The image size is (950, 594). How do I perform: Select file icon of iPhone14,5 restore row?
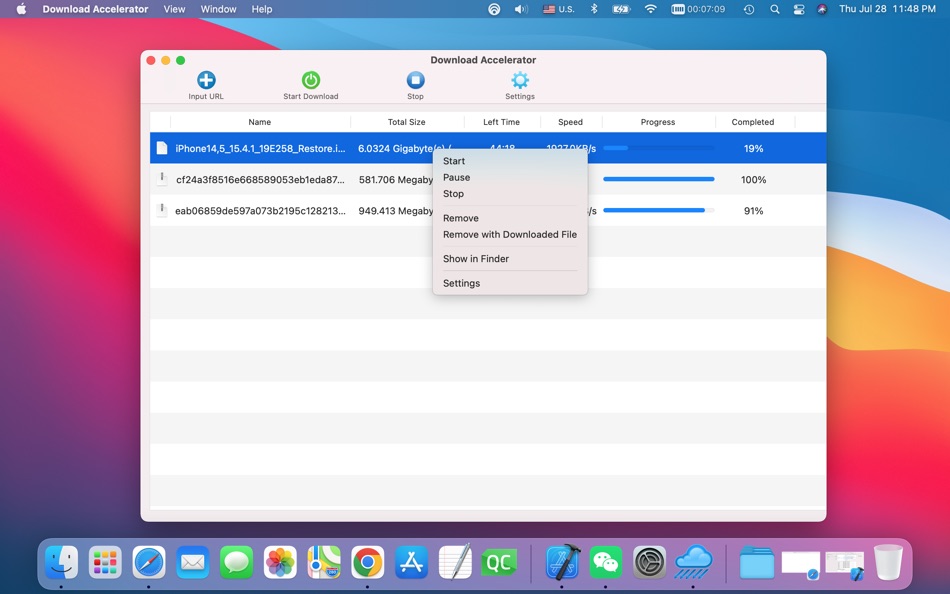162,148
